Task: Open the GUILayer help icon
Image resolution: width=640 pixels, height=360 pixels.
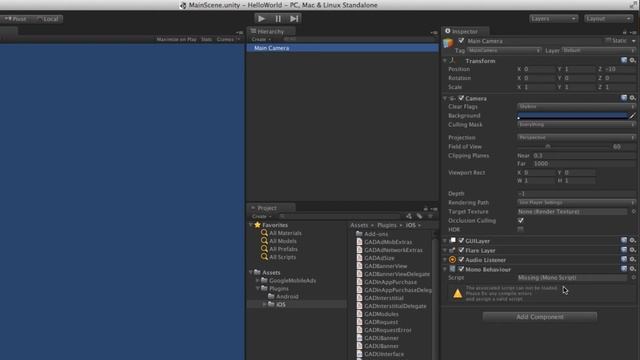Action: coord(624,241)
